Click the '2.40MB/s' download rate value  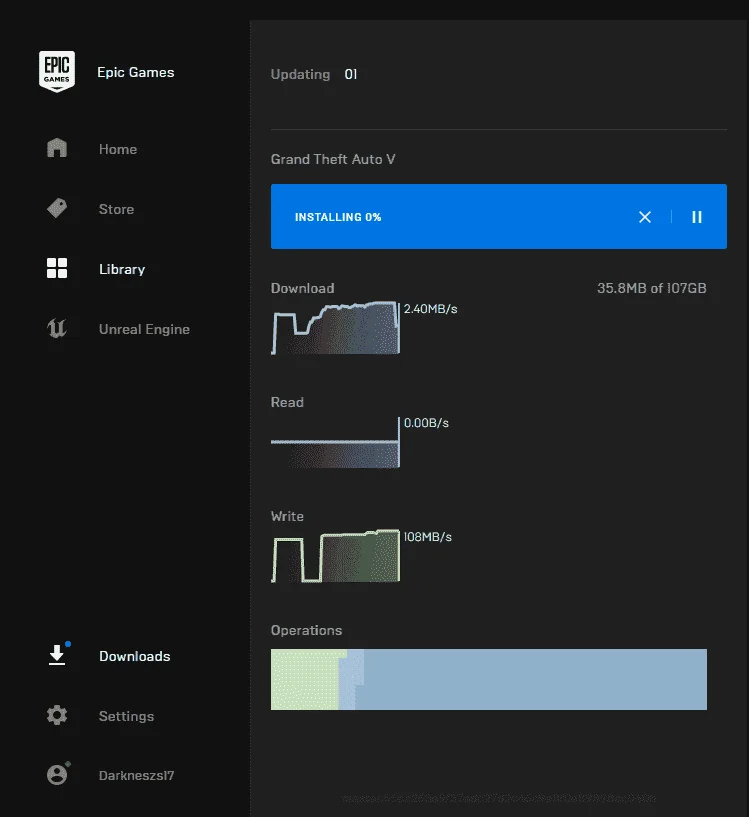click(x=431, y=309)
